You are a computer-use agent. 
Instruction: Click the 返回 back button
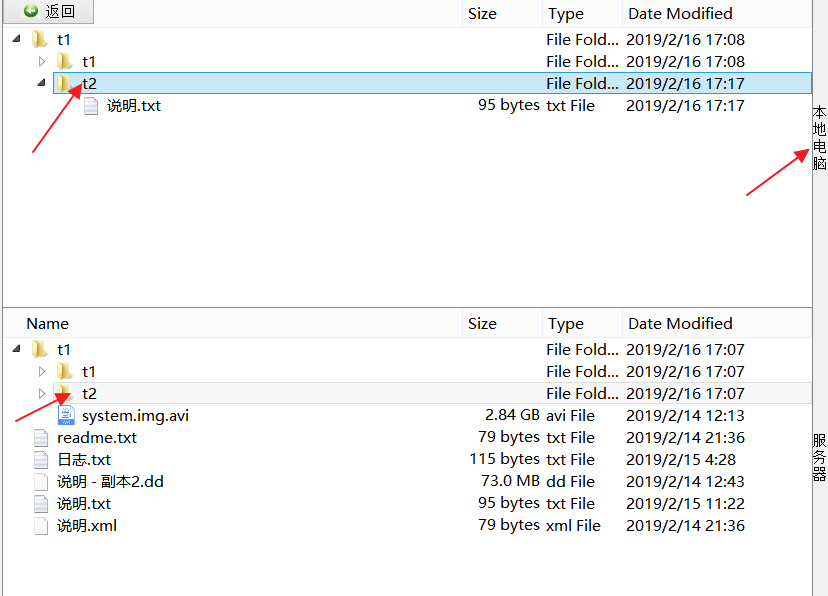tap(49, 11)
